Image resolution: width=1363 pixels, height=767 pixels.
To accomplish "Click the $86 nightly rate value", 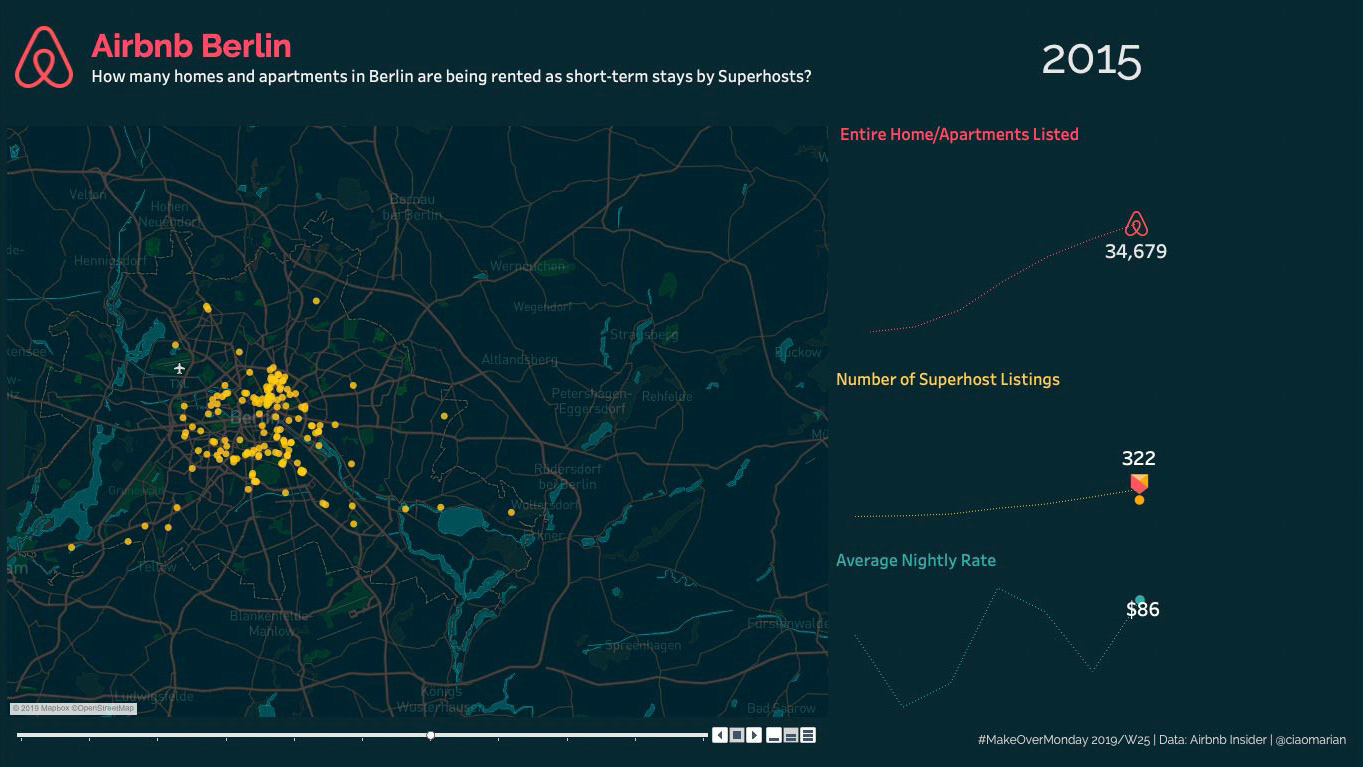I will click(1143, 610).
